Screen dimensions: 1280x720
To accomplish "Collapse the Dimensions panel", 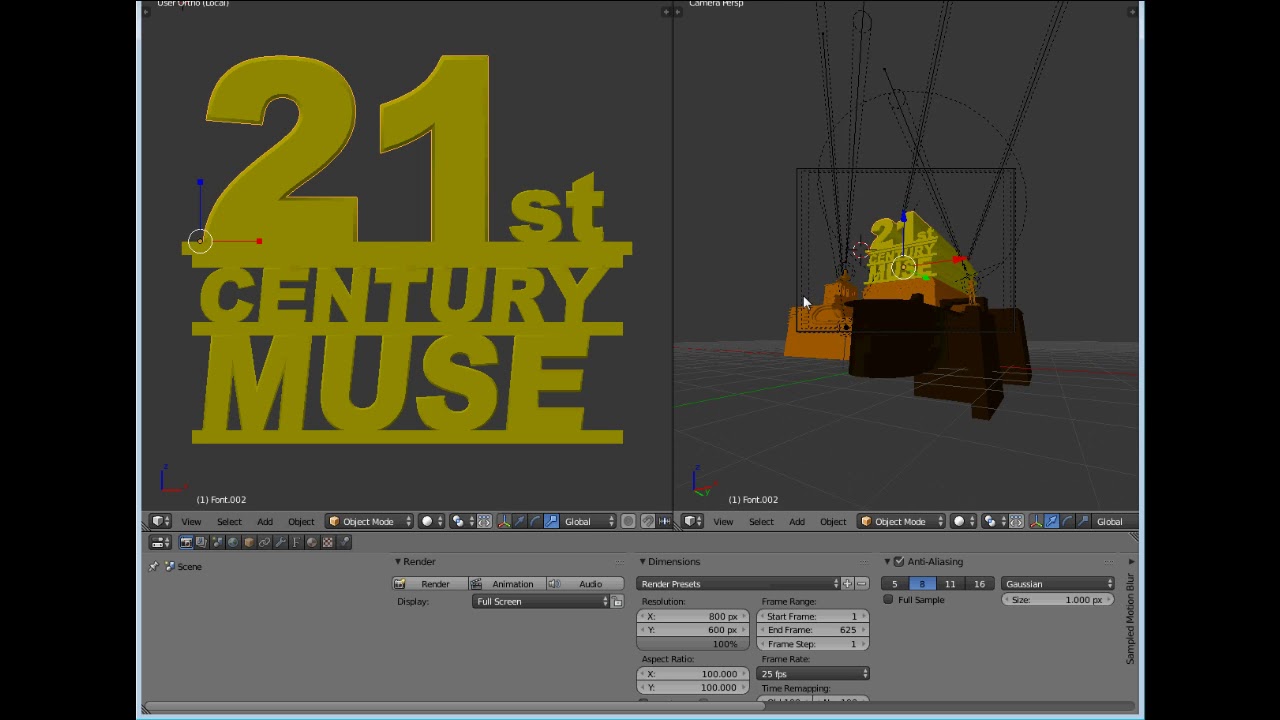I will click(x=642, y=562).
